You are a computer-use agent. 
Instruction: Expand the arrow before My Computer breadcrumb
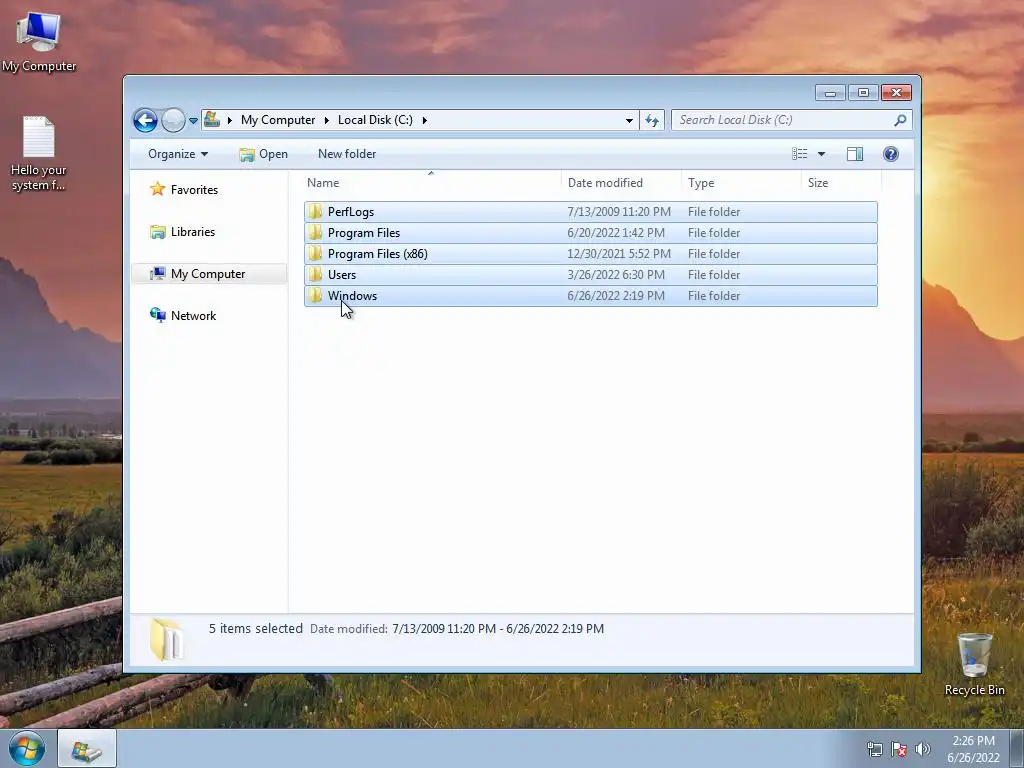pos(230,120)
